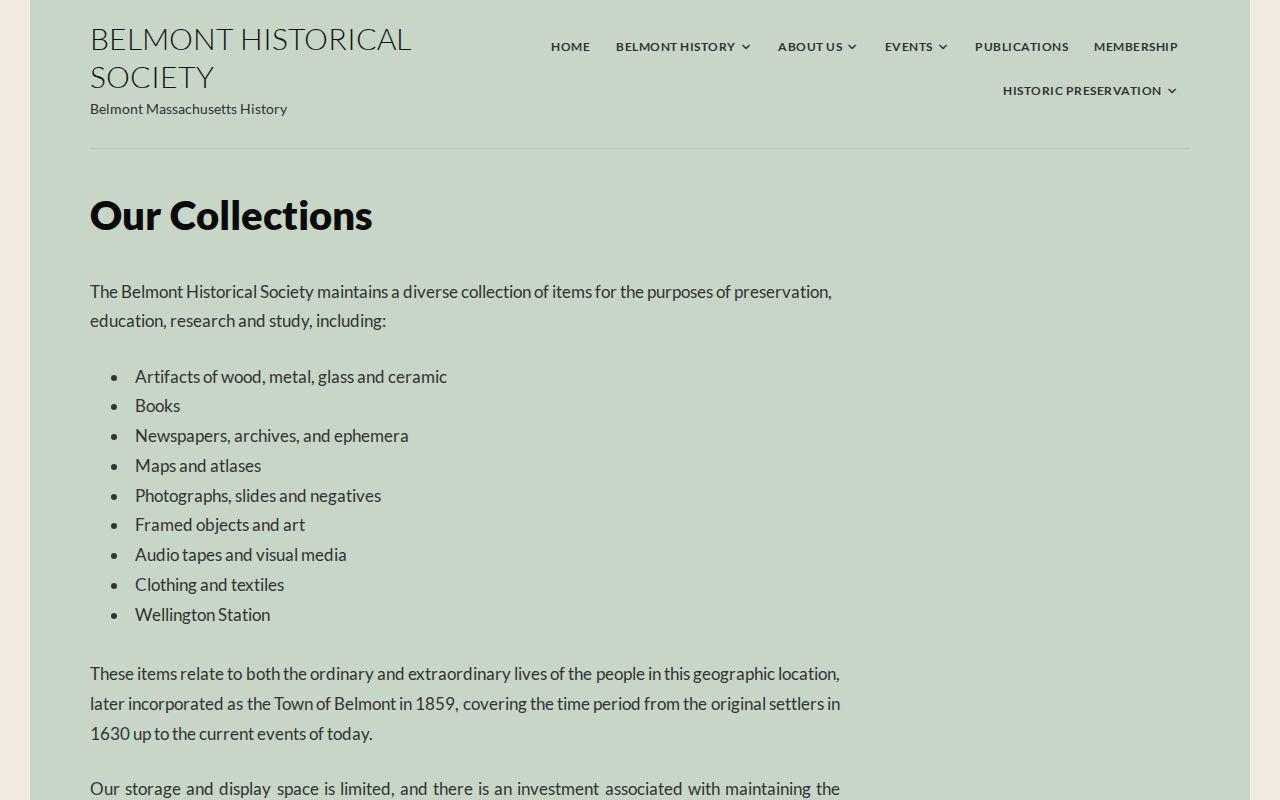Open the Events menu item
The image size is (1280, 800).
[908, 47]
